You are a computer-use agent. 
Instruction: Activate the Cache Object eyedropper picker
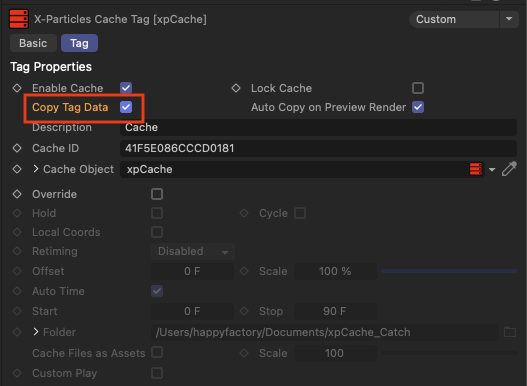tap(509, 169)
